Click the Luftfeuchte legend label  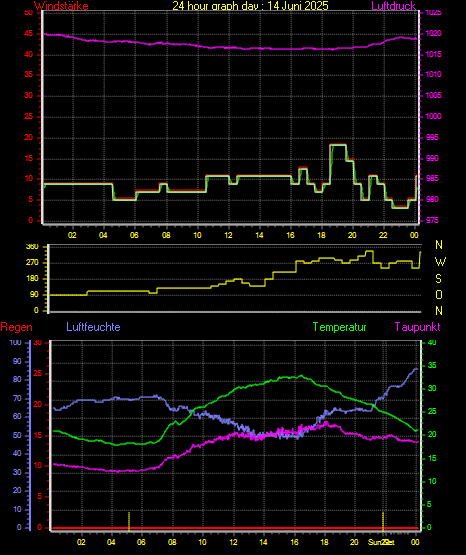pyautogui.click(x=93, y=327)
